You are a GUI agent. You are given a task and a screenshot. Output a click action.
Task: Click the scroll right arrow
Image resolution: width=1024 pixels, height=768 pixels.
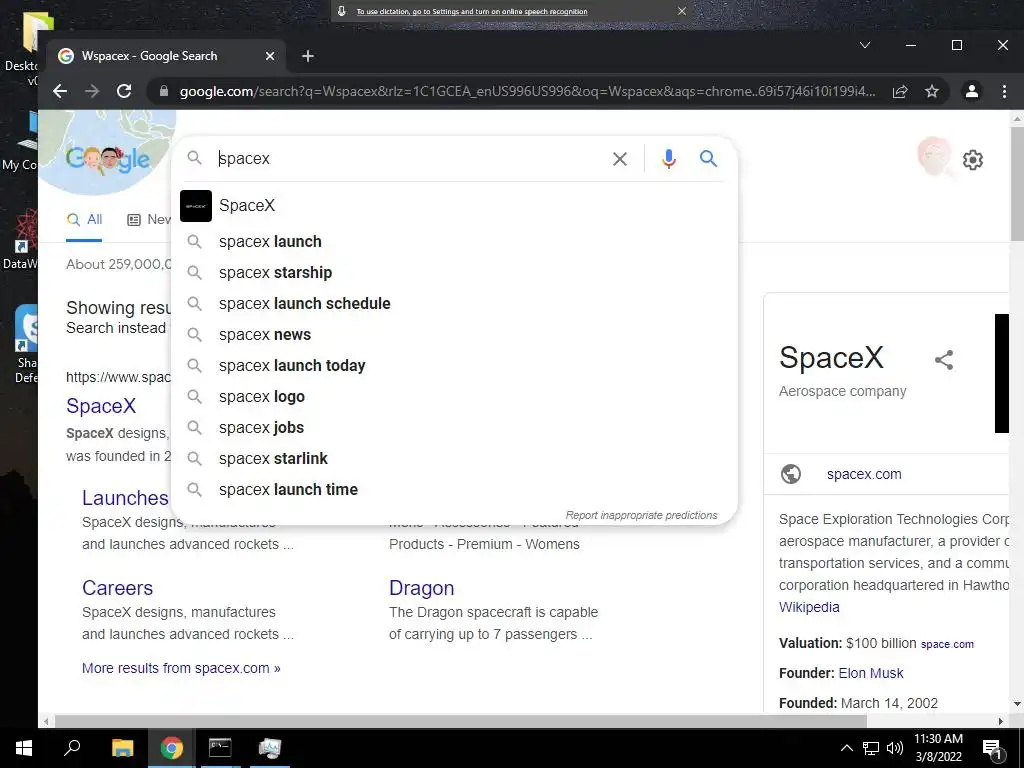click(x=1000, y=721)
